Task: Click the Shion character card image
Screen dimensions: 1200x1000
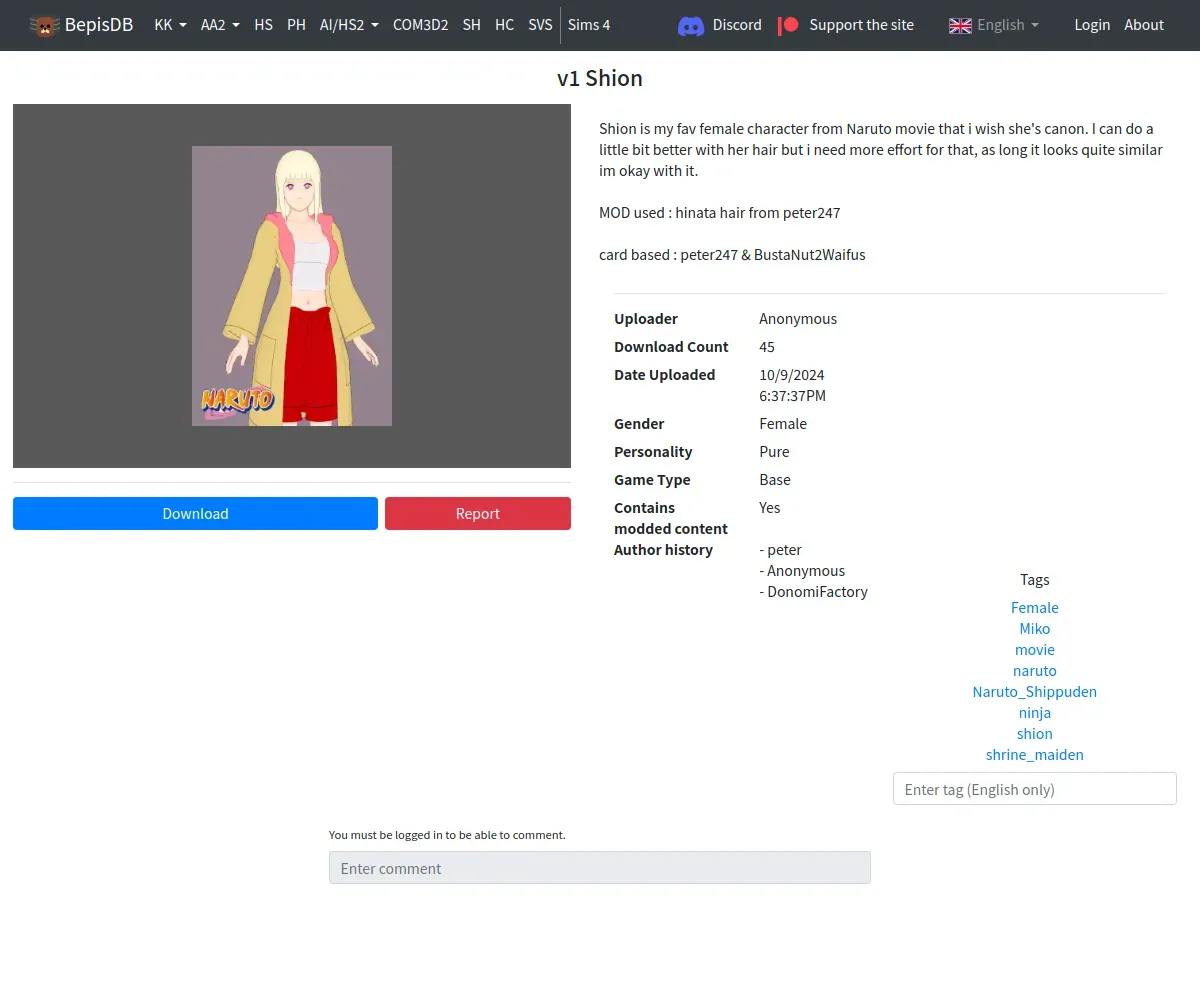Action: 292,286
